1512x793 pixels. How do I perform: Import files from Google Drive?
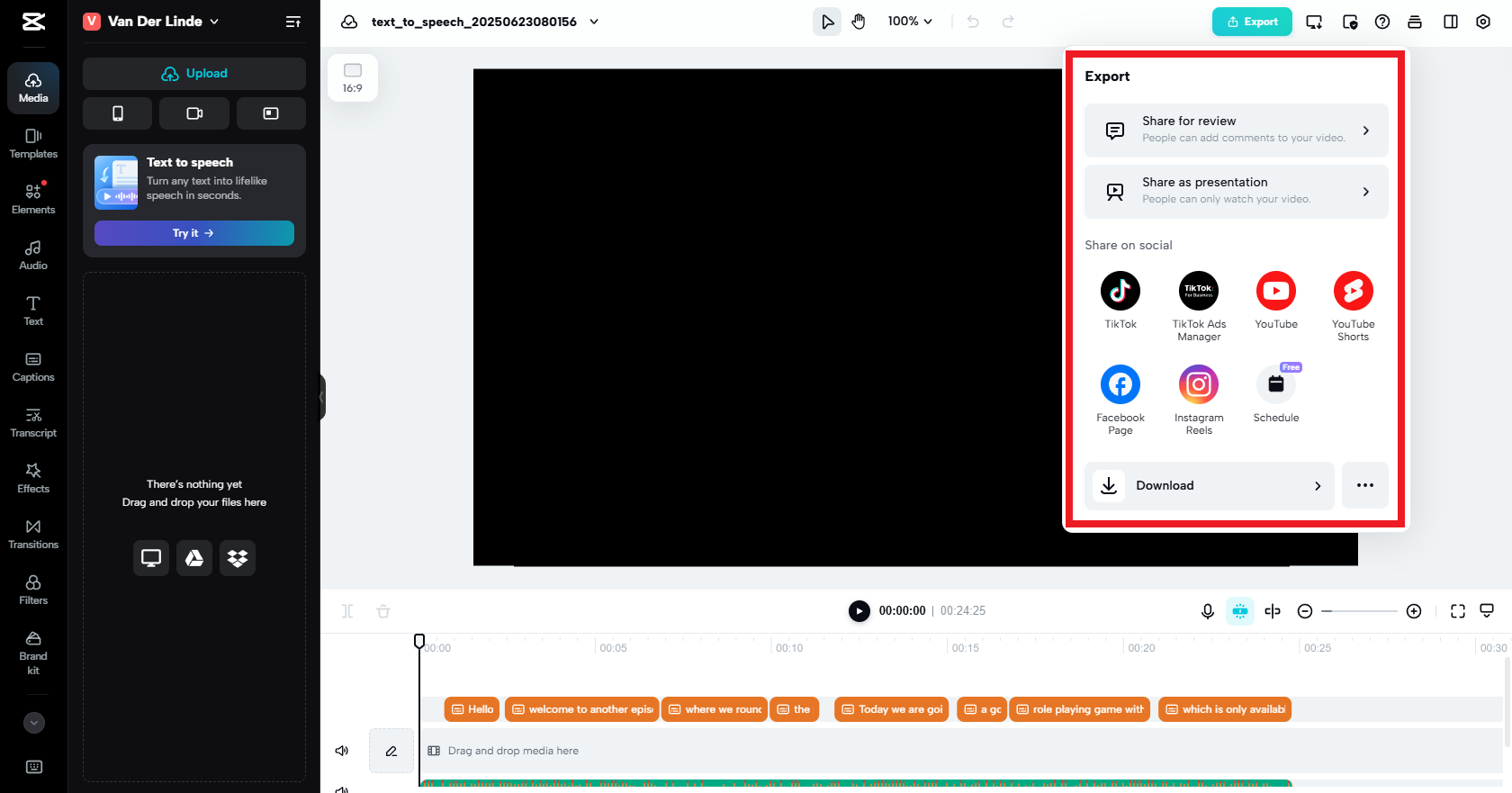point(194,558)
